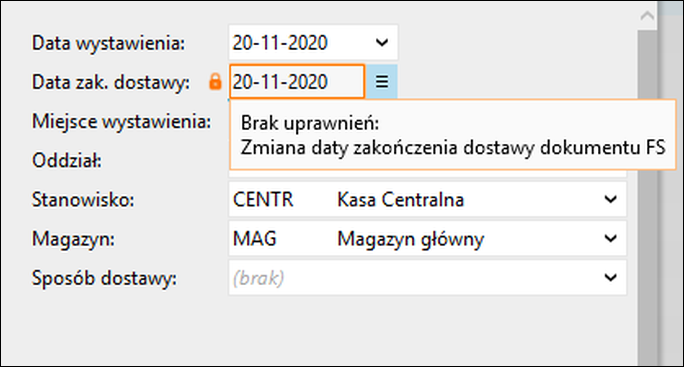Click the Brak uprawnień tooltip message
The height and width of the screenshot is (367, 684).
click(453, 135)
